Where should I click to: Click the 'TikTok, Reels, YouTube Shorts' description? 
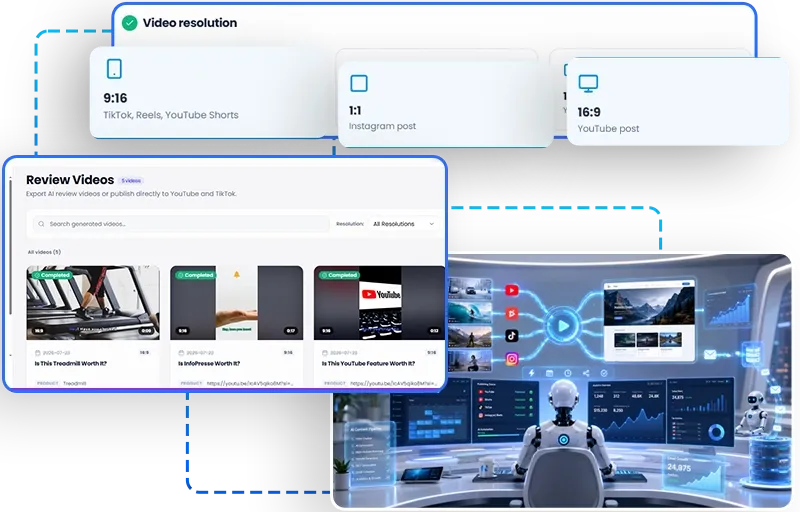[x=171, y=115]
